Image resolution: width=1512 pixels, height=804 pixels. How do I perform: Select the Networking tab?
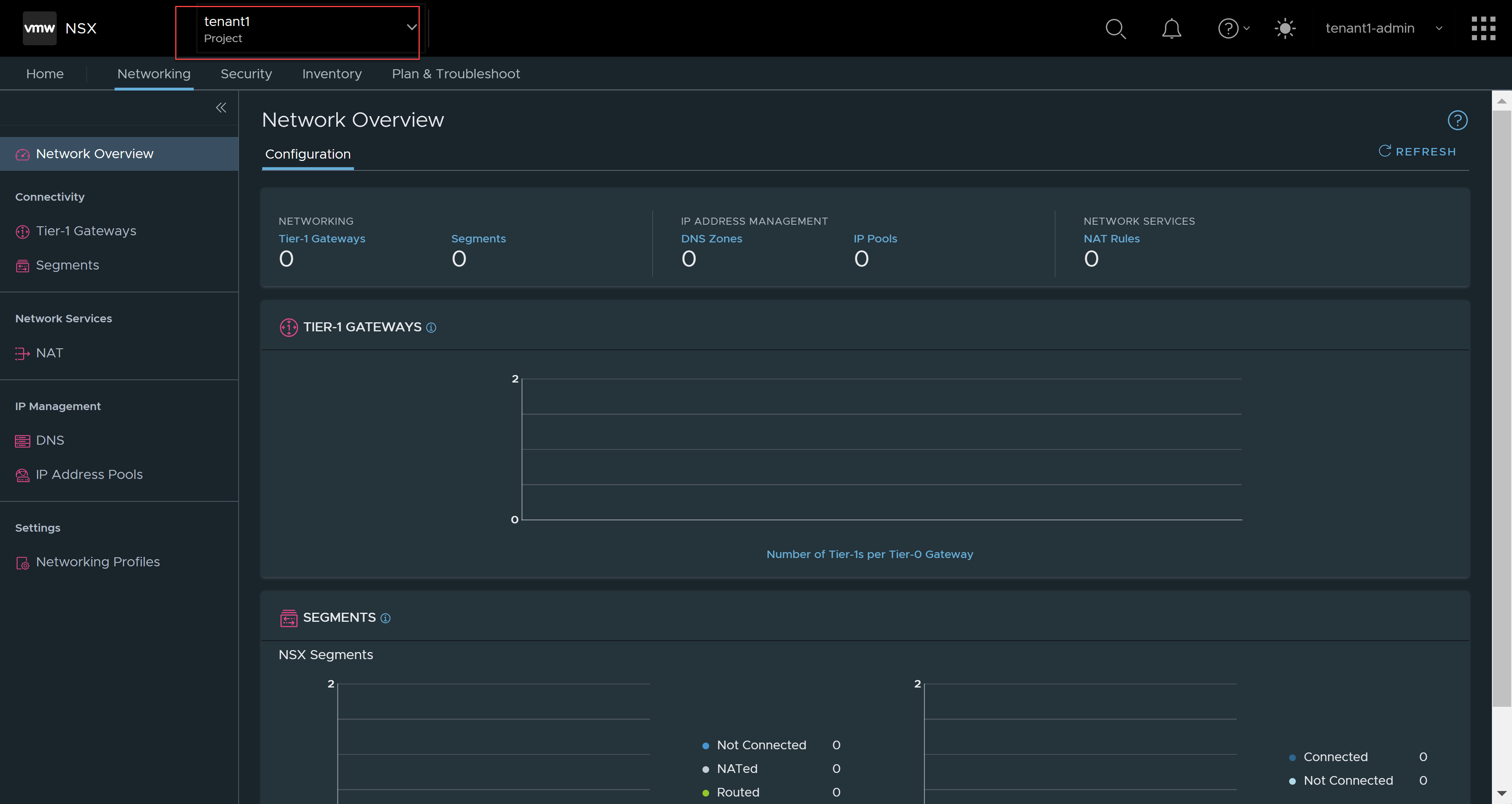(154, 74)
